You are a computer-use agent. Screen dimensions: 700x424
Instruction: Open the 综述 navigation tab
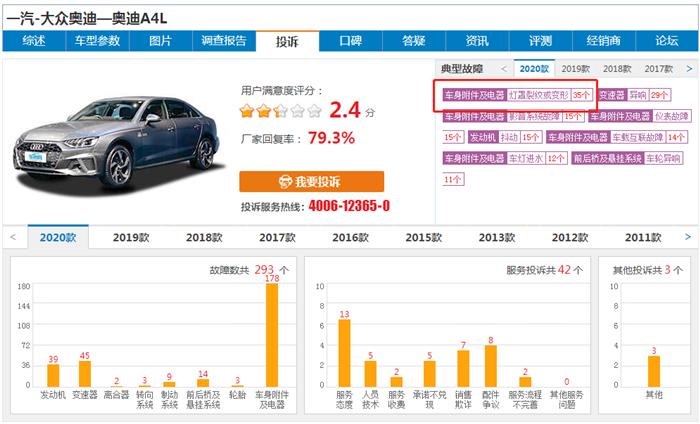pos(34,41)
